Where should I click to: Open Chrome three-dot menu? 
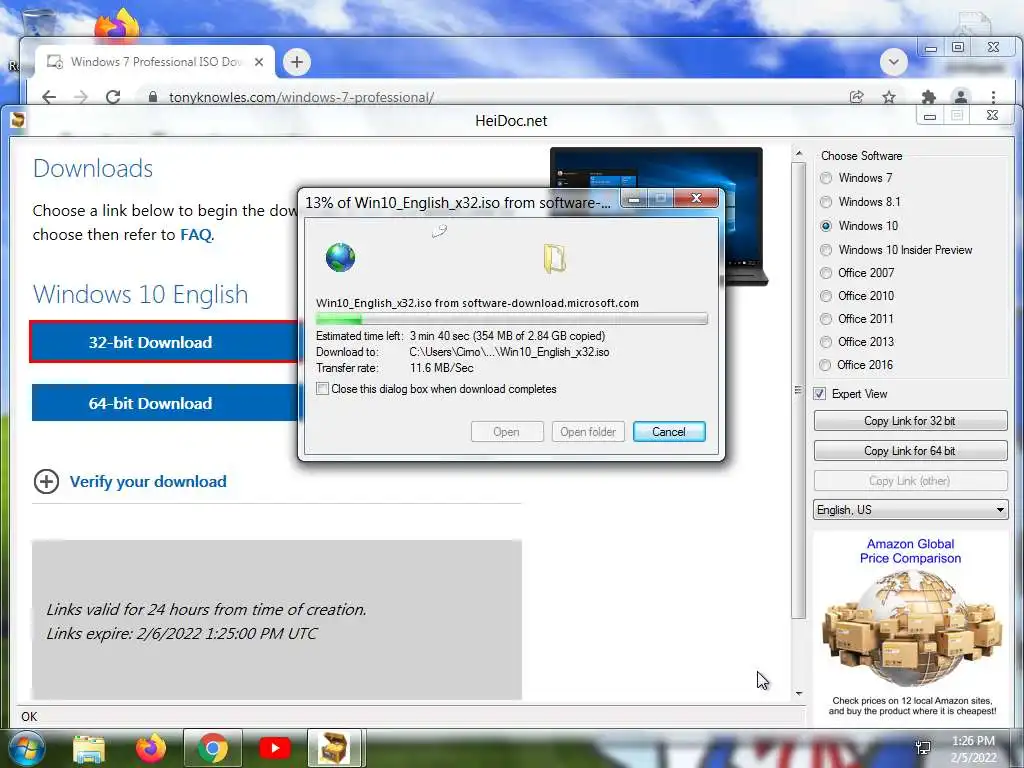(x=993, y=97)
